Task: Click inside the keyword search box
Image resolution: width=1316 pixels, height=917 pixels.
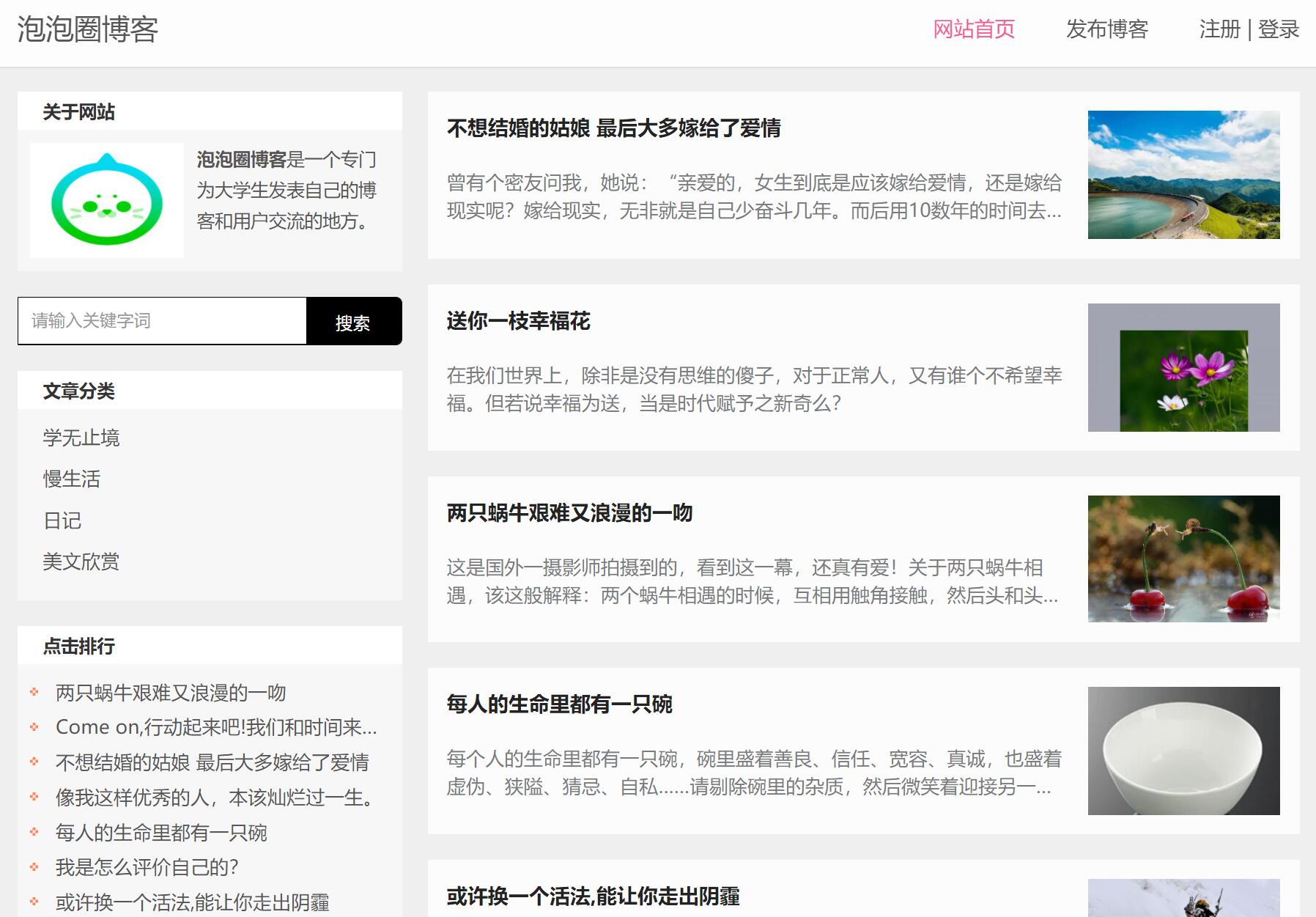Action: 161,321
